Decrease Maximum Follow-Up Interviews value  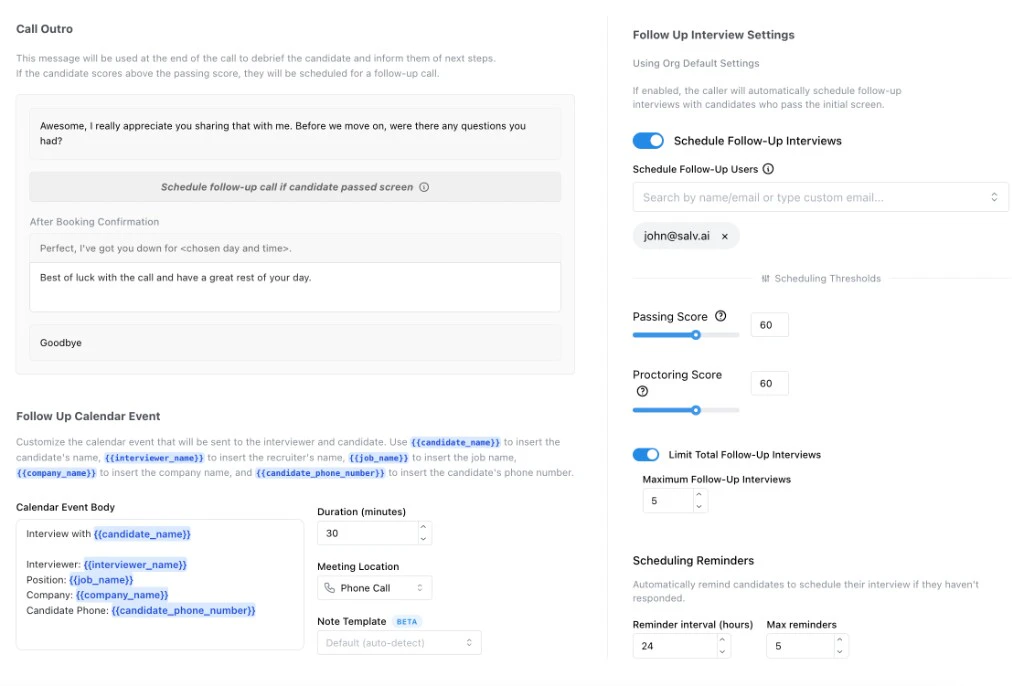pyautogui.click(x=699, y=507)
